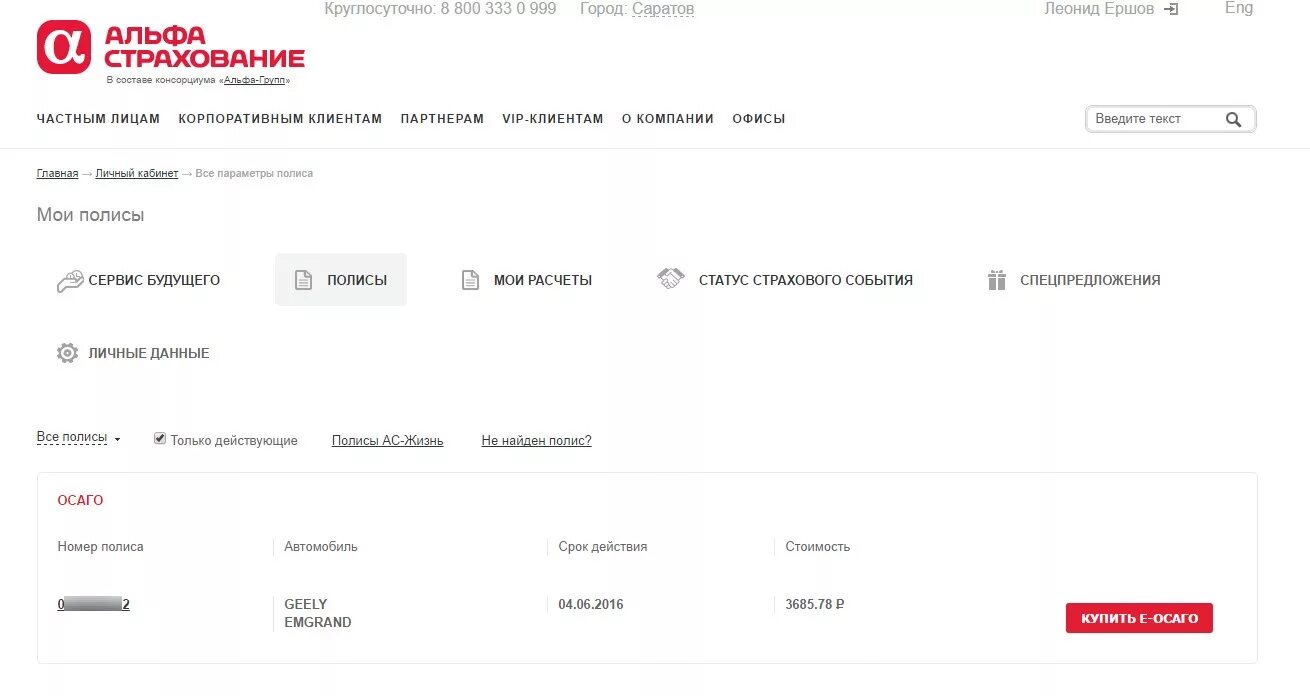Click the AlfaStrakhovanie logo
This screenshot has height=696, width=1310.
point(170,48)
